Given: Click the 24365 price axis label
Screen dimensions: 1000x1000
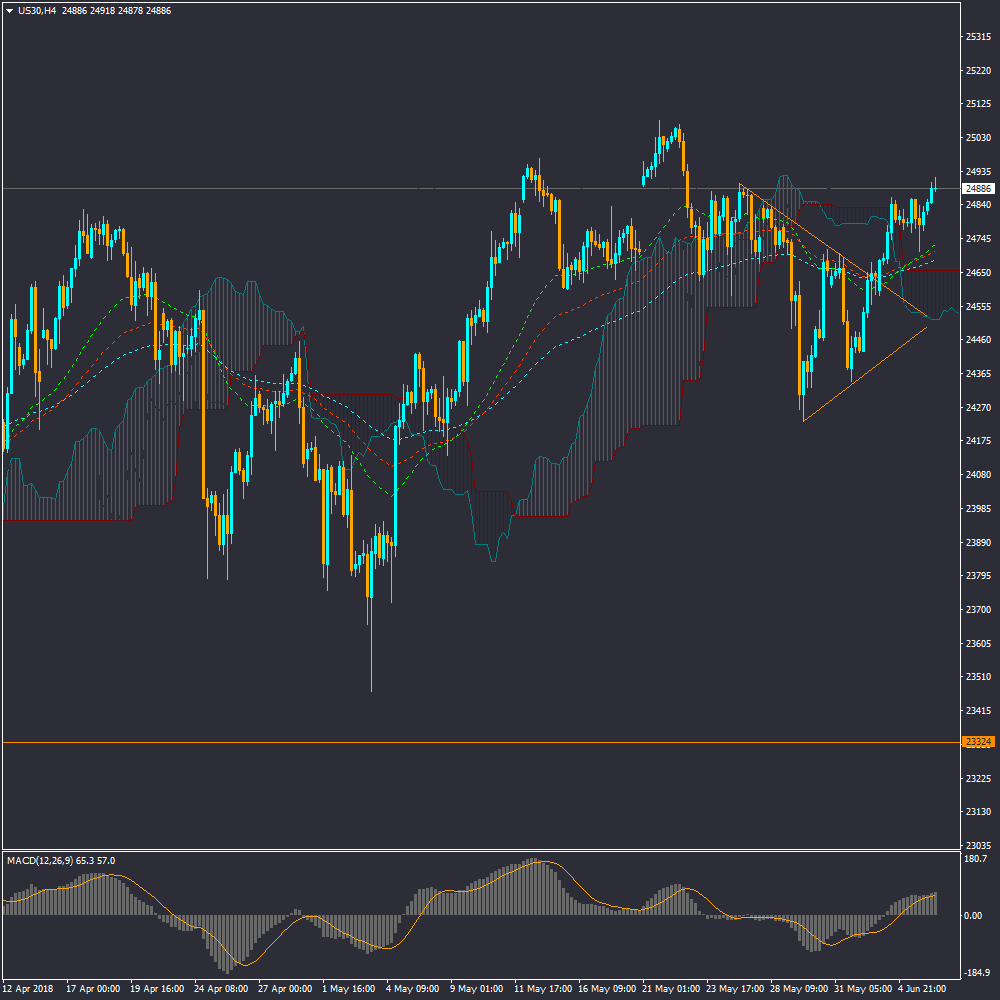Looking at the screenshot, I should tap(978, 374).
